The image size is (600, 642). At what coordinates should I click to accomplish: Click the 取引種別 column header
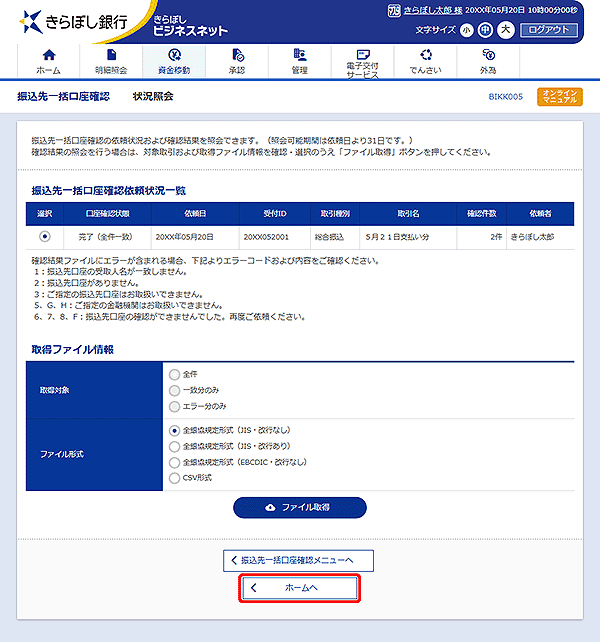(335, 214)
